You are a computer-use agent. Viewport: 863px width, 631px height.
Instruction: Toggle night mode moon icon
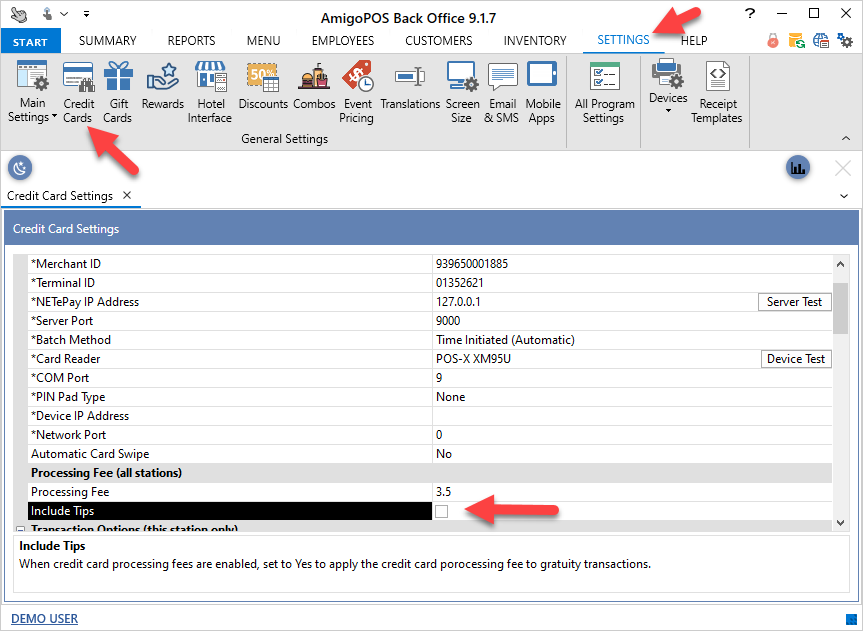(20, 168)
